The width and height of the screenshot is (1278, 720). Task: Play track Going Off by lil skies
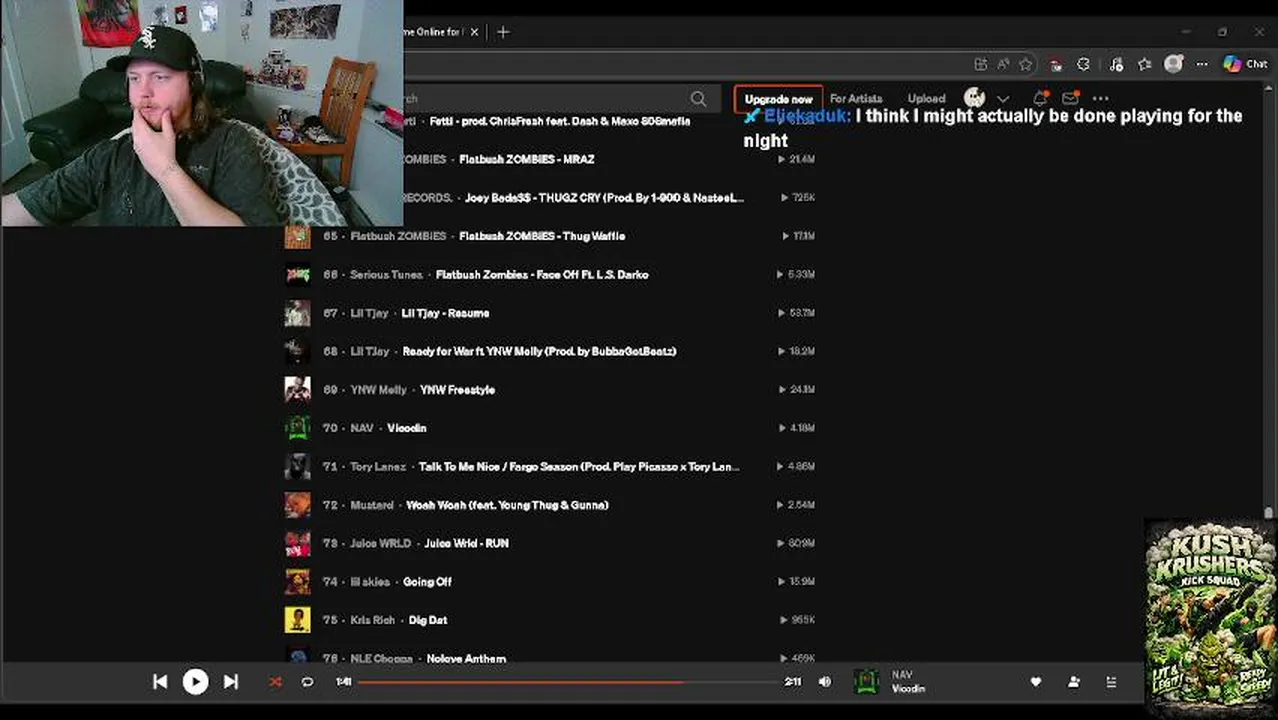pos(427,582)
